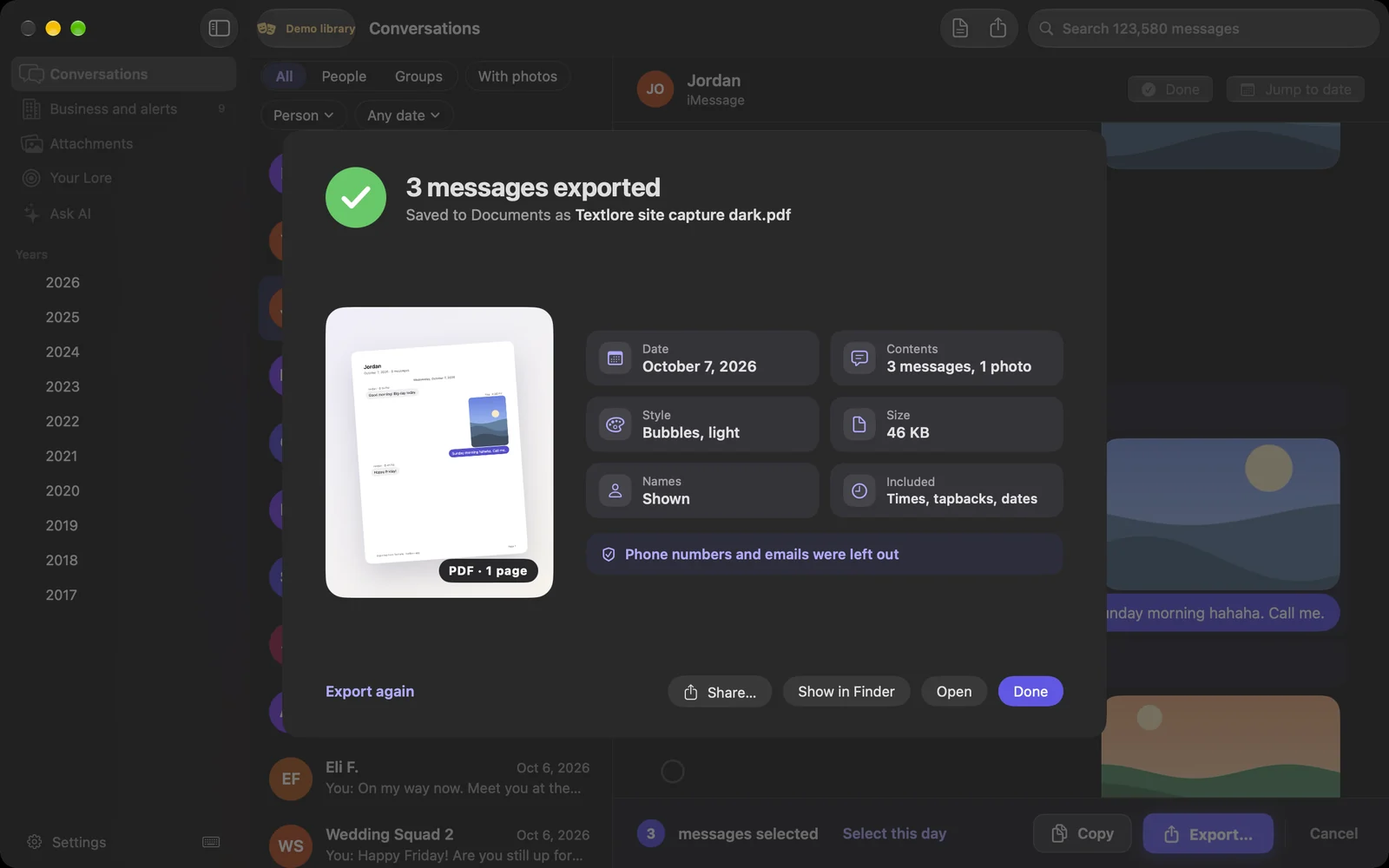The width and height of the screenshot is (1389, 868).
Task: Click Select this day link
Action: (894, 833)
